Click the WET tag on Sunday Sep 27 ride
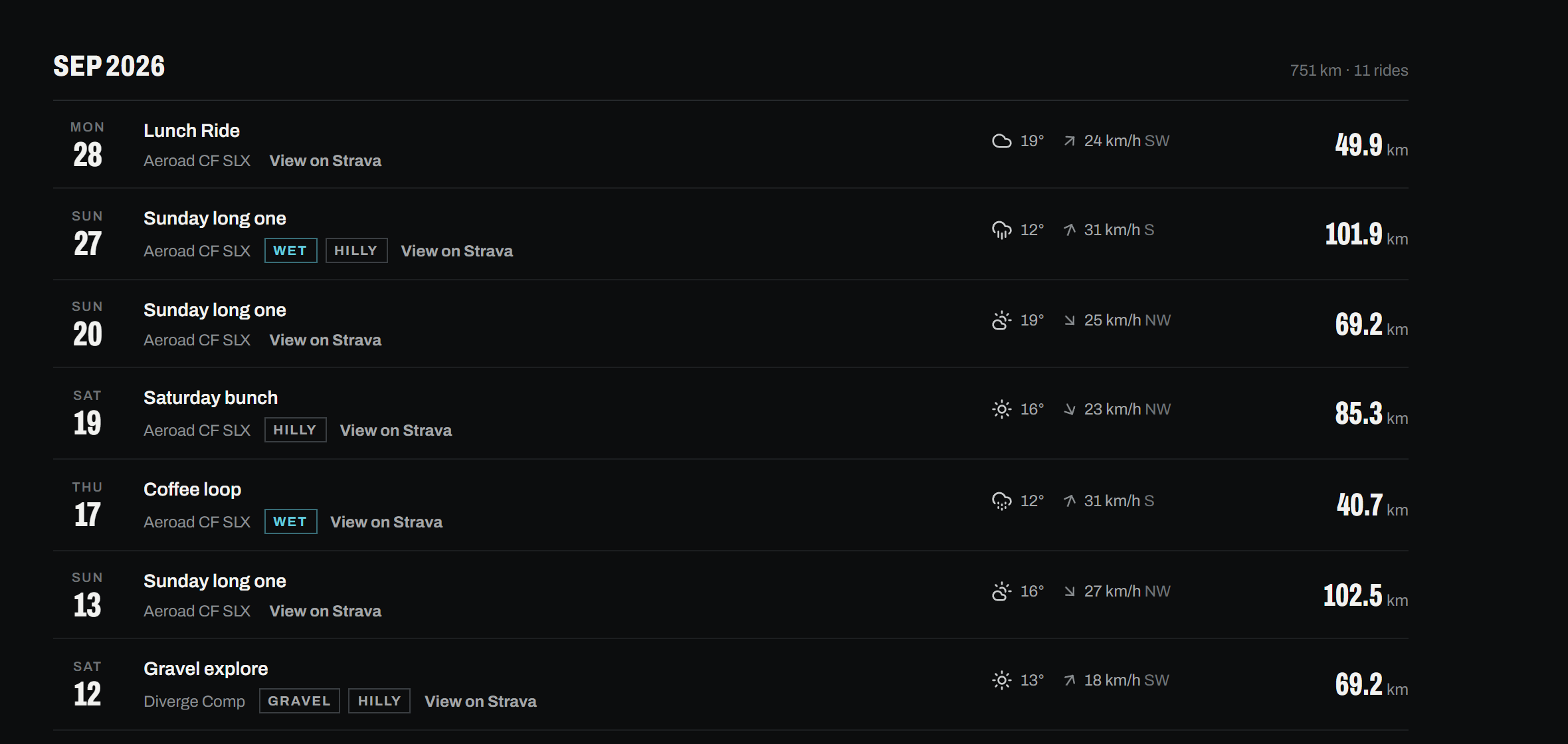 (290, 250)
